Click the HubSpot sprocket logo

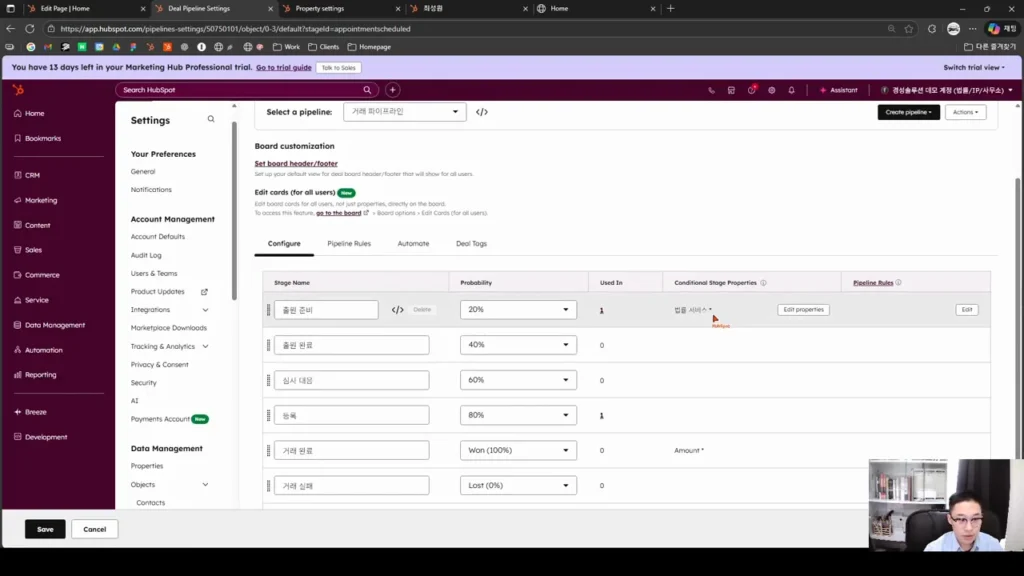click(18, 90)
